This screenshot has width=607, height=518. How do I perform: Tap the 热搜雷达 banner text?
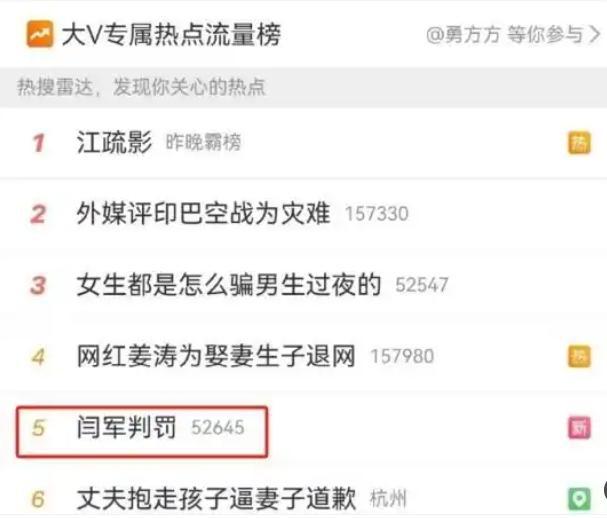click(141, 87)
